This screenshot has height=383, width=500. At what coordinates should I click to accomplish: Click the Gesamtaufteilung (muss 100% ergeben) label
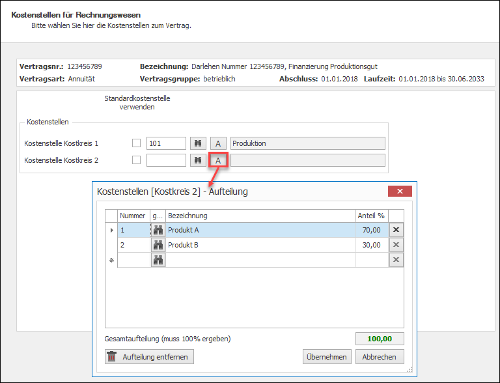tap(168, 339)
